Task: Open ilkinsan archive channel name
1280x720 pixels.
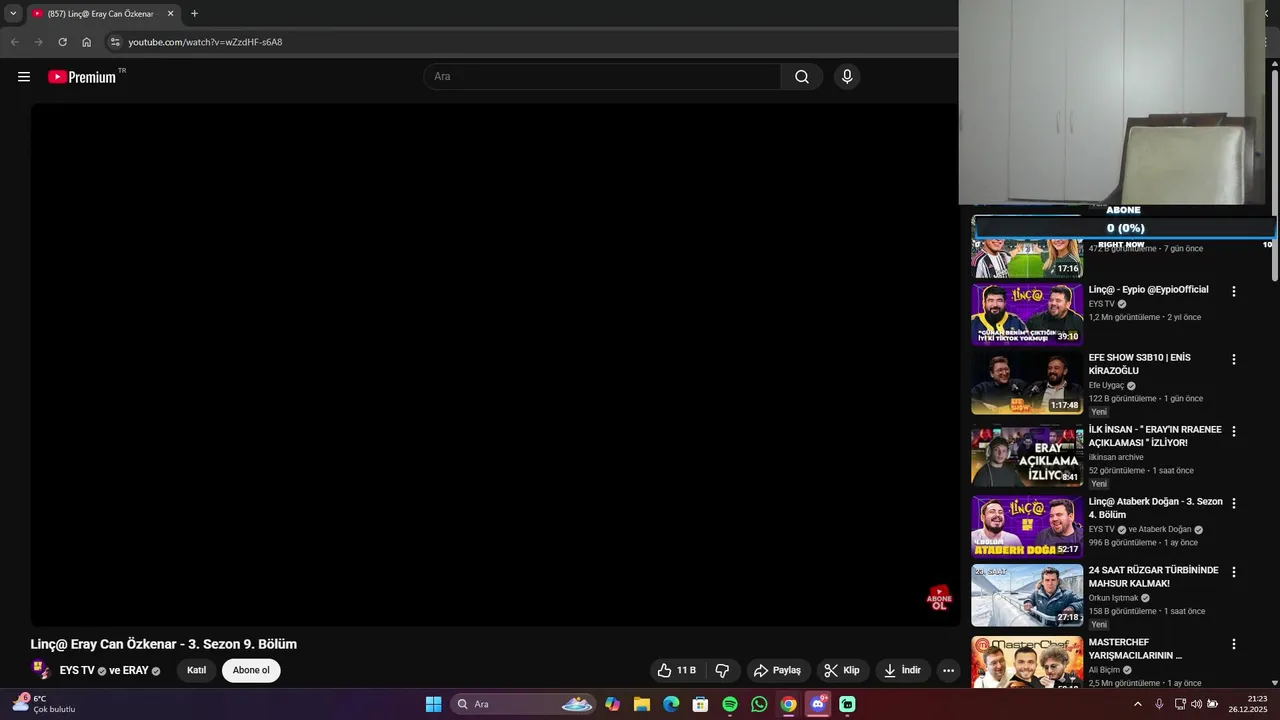Action: (1116, 457)
